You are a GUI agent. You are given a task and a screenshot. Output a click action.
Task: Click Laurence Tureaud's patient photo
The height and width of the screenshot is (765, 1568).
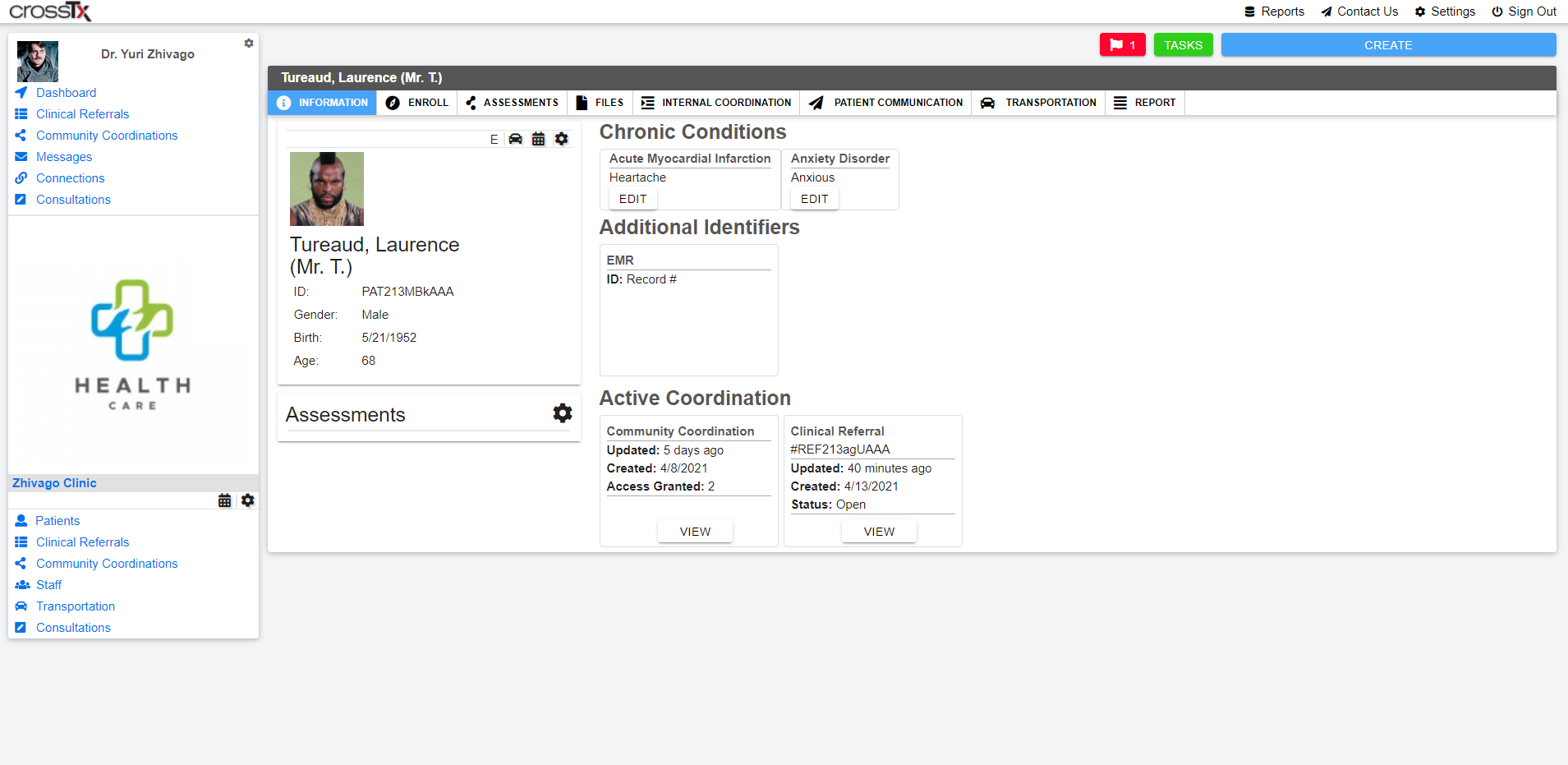(x=327, y=189)
